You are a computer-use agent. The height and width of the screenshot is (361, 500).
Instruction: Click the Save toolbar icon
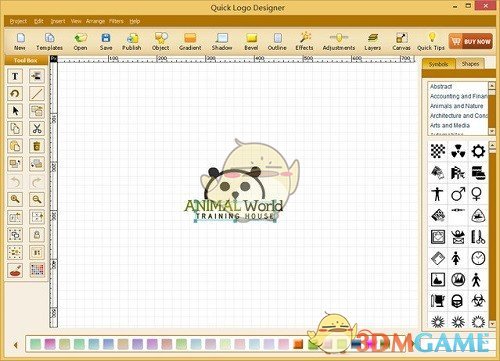point(106,42)
